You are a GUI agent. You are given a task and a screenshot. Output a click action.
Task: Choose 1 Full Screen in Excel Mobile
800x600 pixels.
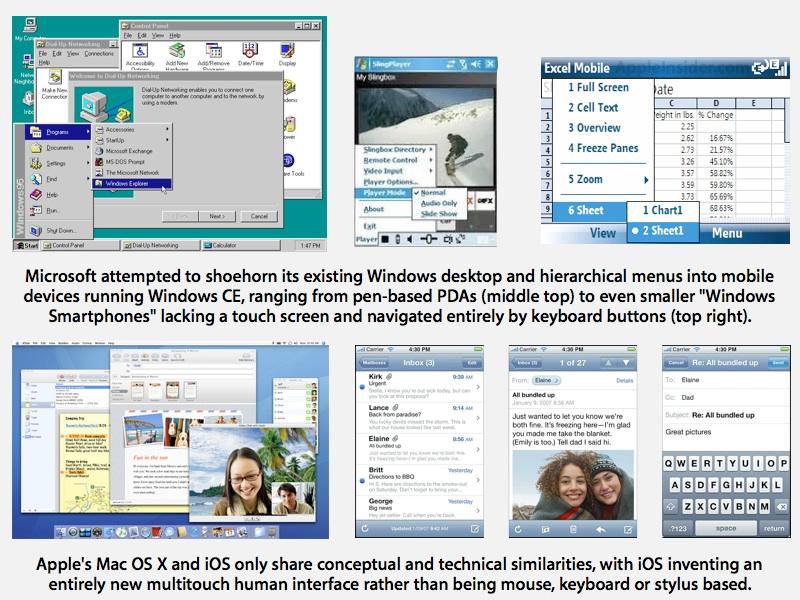(603, 87)
